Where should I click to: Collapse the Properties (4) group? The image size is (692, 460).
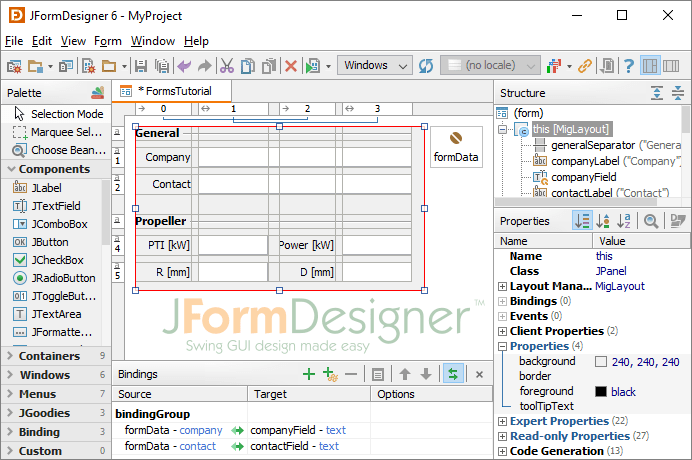[502, 347]
